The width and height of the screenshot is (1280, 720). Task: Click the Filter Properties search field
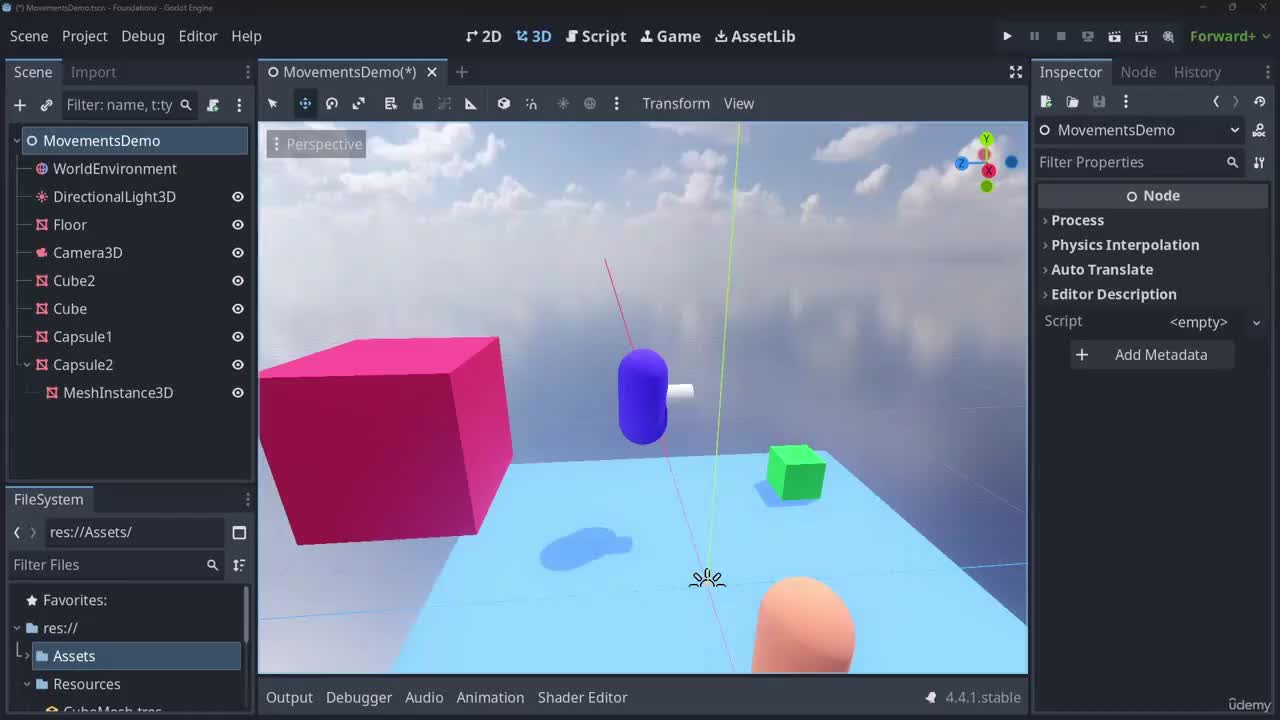[1139, 162]
